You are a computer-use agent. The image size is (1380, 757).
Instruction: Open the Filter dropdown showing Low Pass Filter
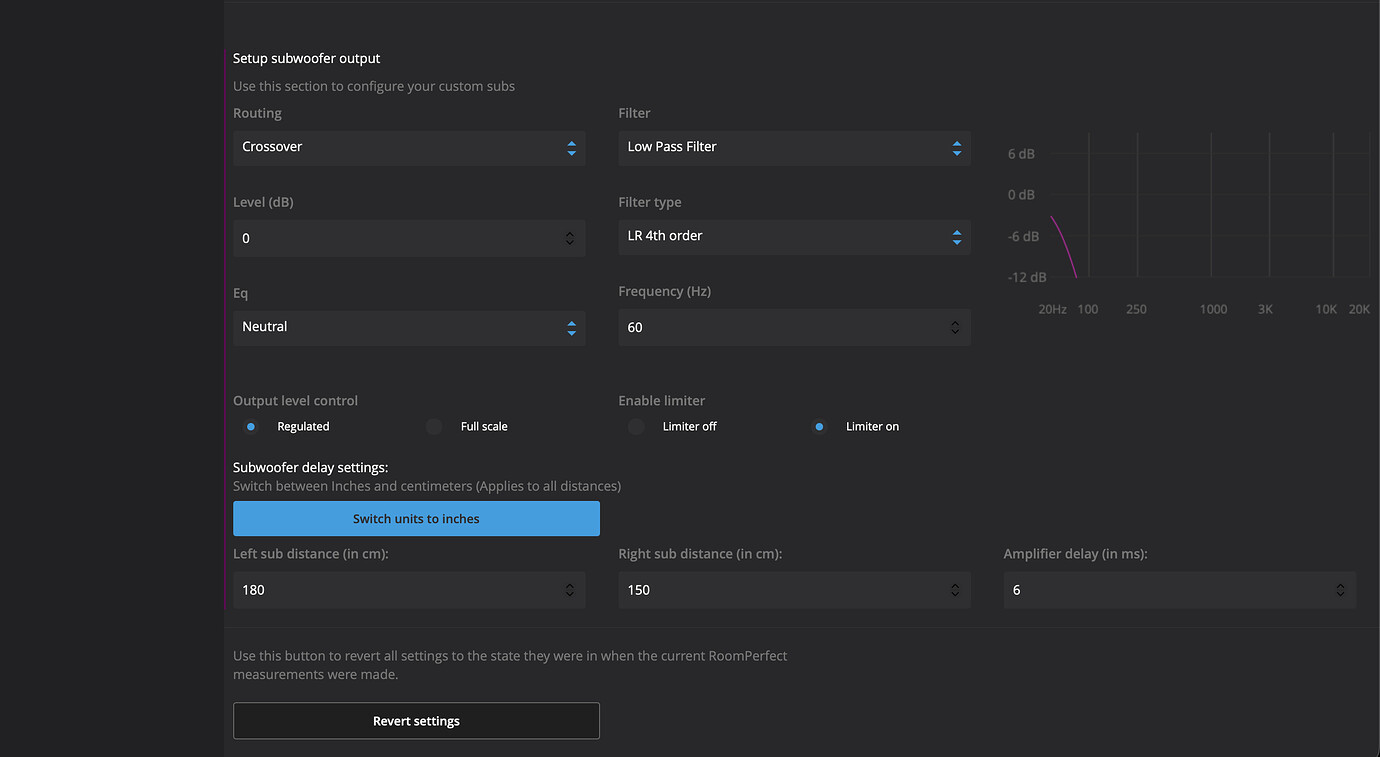(793, 147)
